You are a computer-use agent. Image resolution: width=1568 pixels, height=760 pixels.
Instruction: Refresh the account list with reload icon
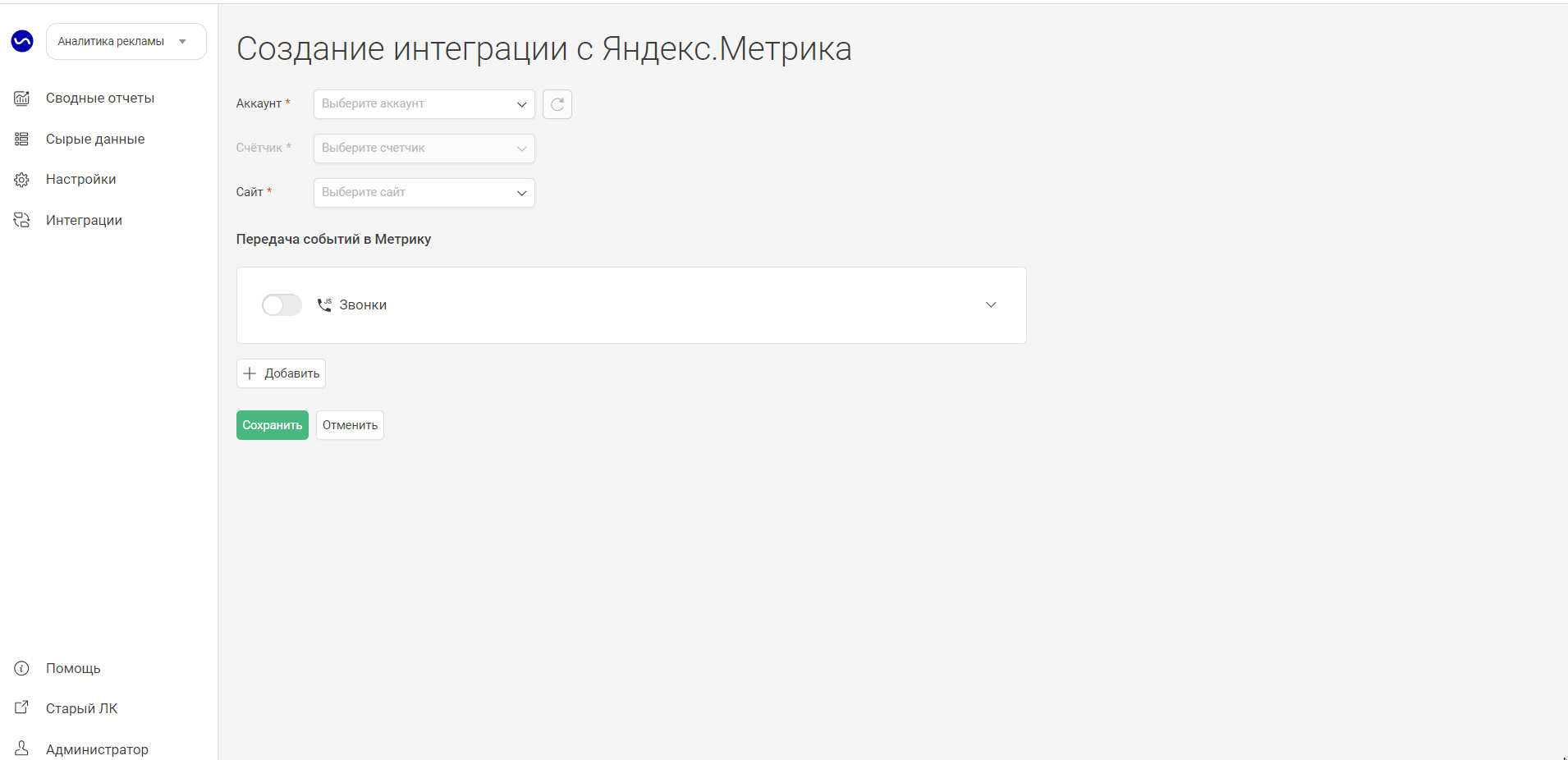pyautogui.click(x=557, y=104)
